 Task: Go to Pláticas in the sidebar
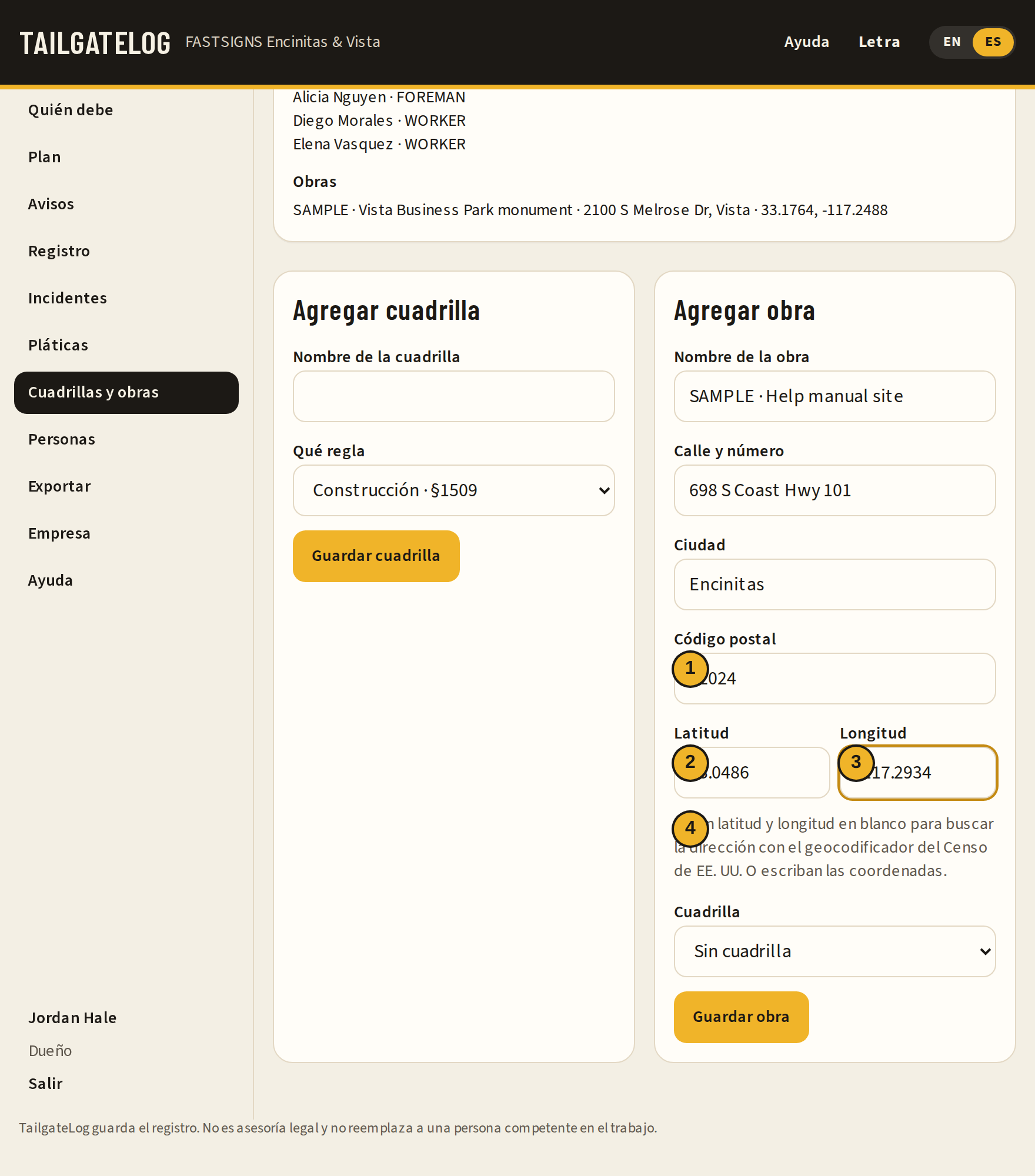[x=126, y=345]
